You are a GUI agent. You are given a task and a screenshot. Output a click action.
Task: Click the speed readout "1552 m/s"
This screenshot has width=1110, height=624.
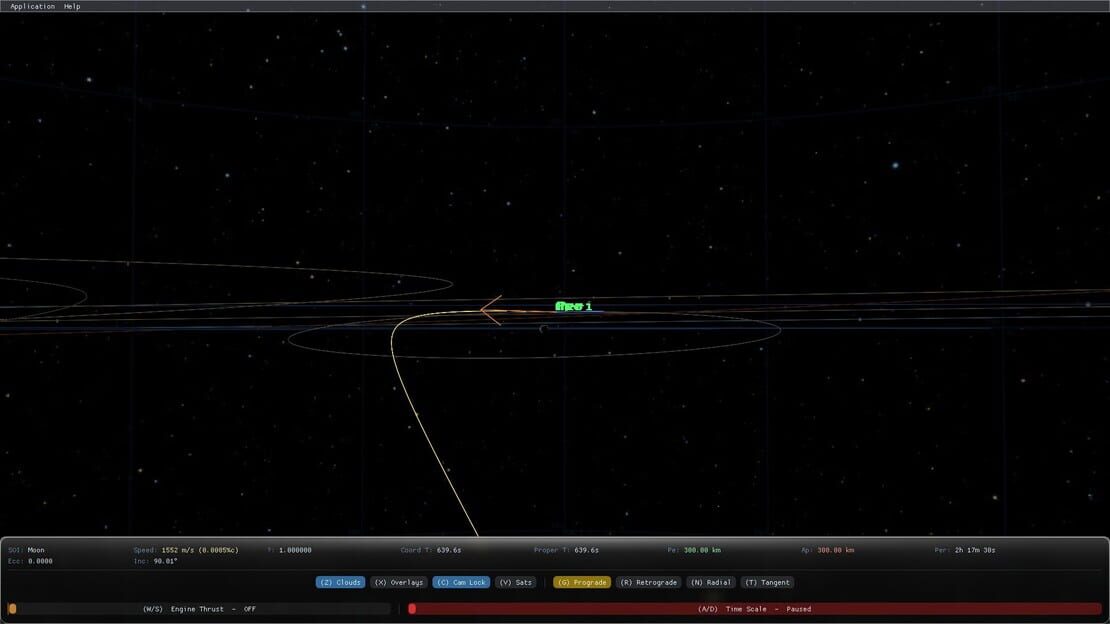point(178,550)
